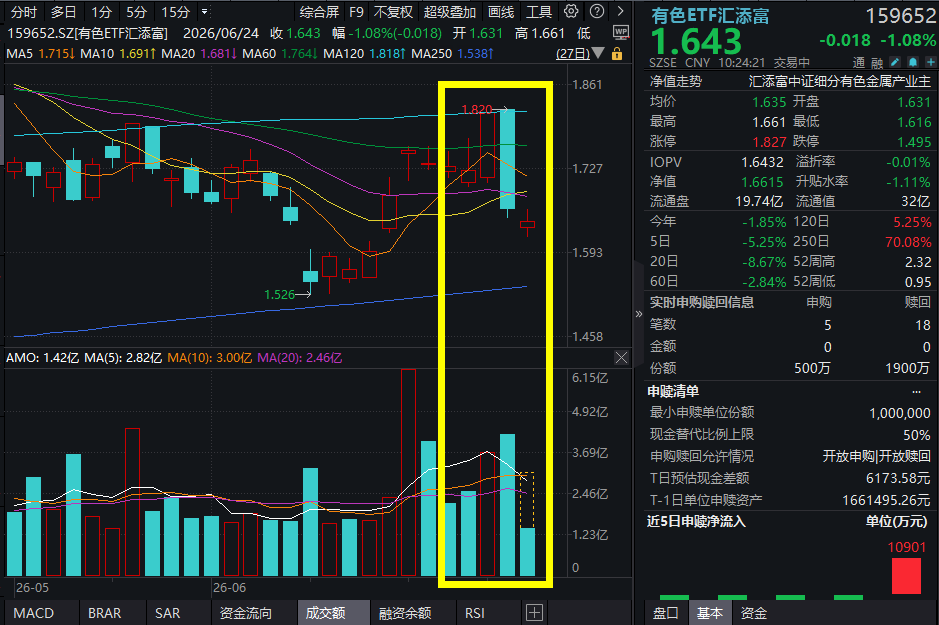Open the help question mark icon

coord(596,11)
